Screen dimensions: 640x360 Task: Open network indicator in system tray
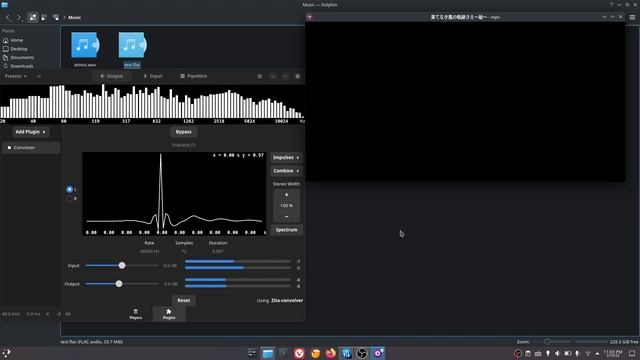[588, 353]
